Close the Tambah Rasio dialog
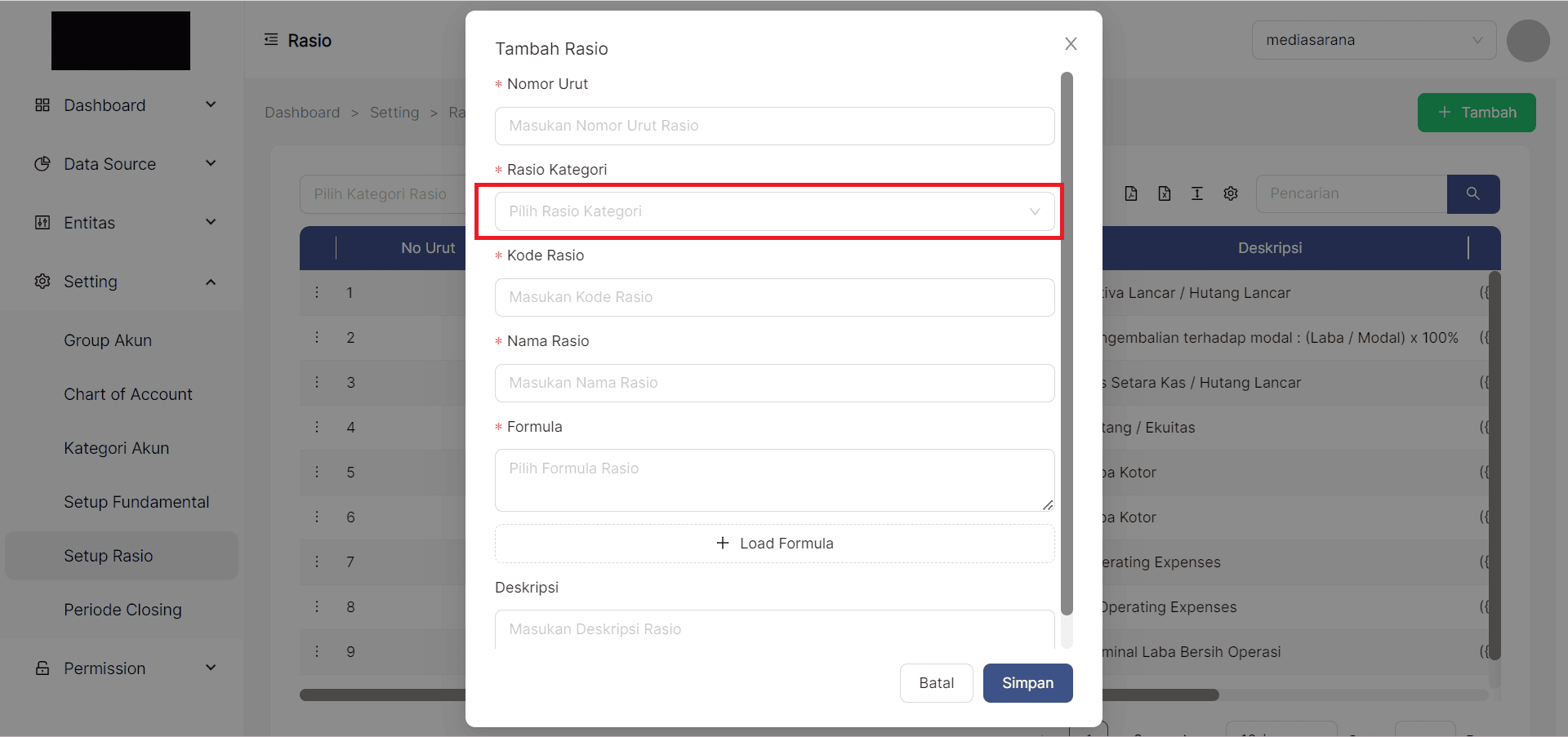The height and width of the screenshot is (737, 1568). click(x=1071, y=44)
